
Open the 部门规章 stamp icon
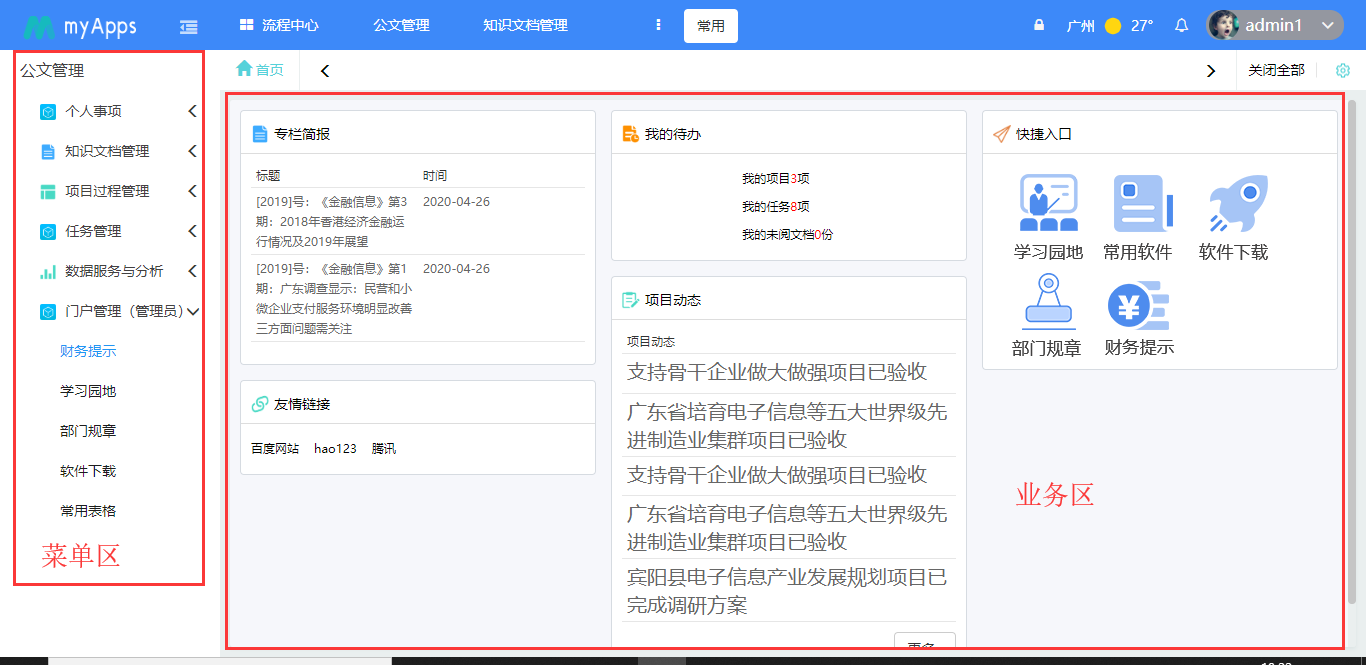(x=1047, y=302)
